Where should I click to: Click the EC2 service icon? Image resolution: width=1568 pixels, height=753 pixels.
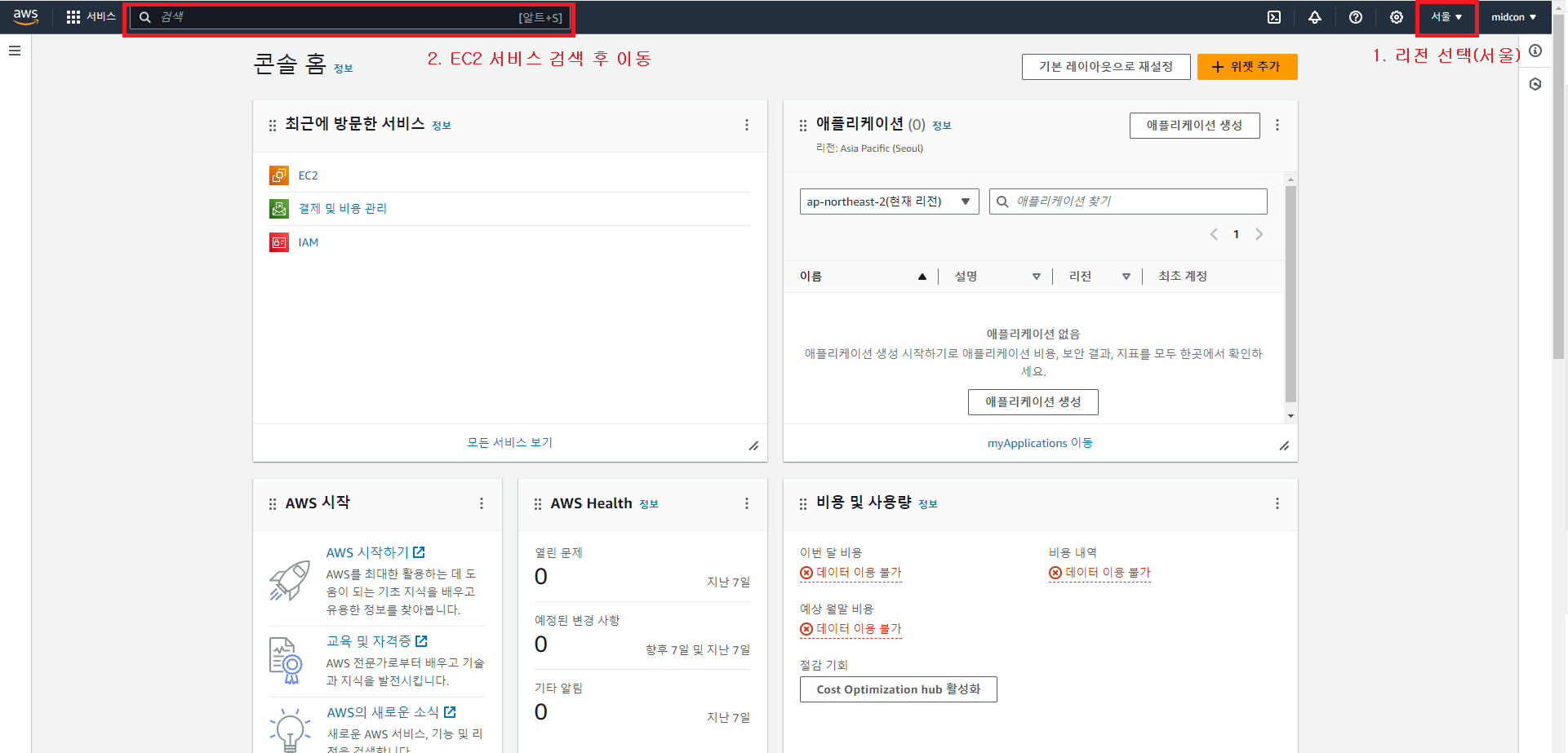tap(279, 175)
